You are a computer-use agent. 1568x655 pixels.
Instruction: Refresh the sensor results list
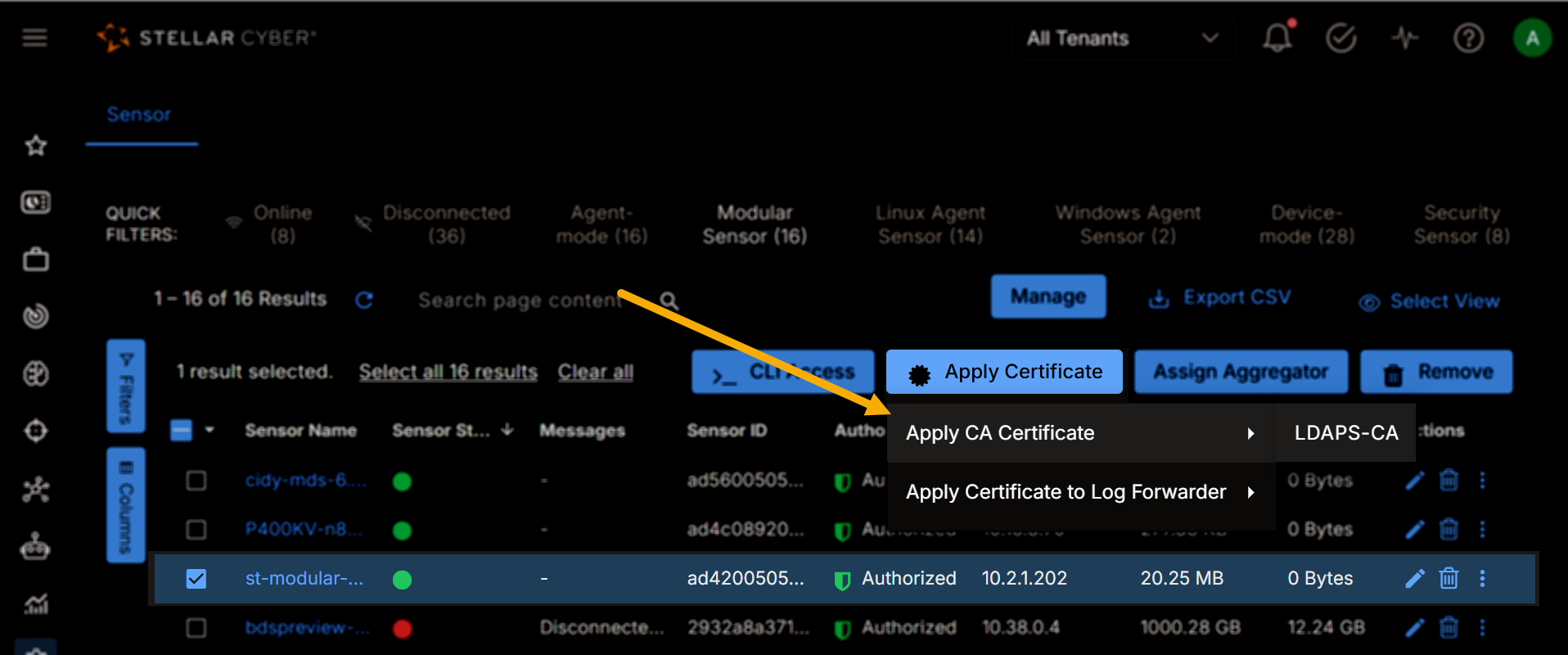click(x=364, y=300)
